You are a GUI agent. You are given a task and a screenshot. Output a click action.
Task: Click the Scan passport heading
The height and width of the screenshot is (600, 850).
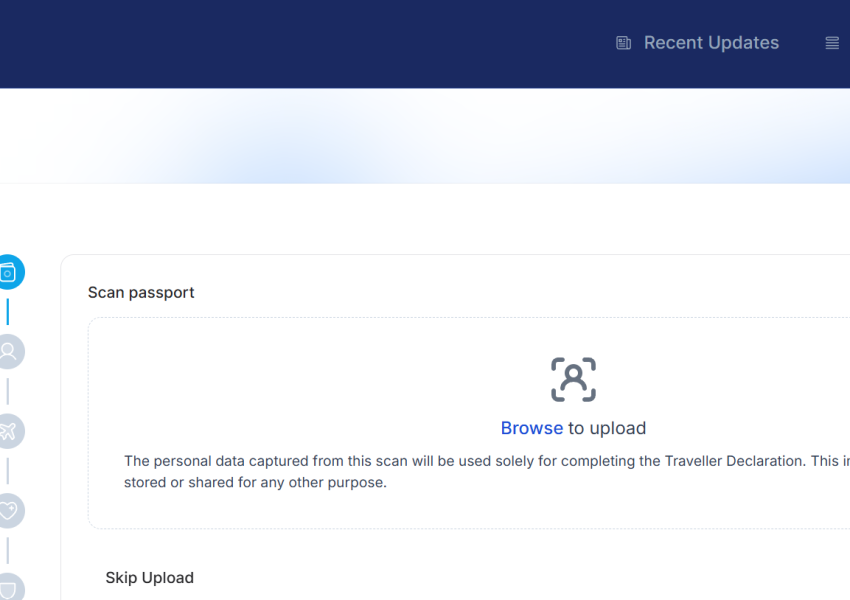(141, 293)
